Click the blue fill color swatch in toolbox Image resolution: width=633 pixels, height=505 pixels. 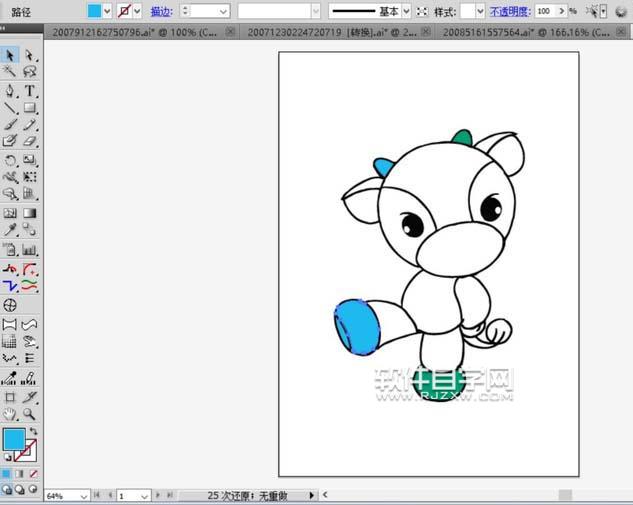(x=14, y=439)
